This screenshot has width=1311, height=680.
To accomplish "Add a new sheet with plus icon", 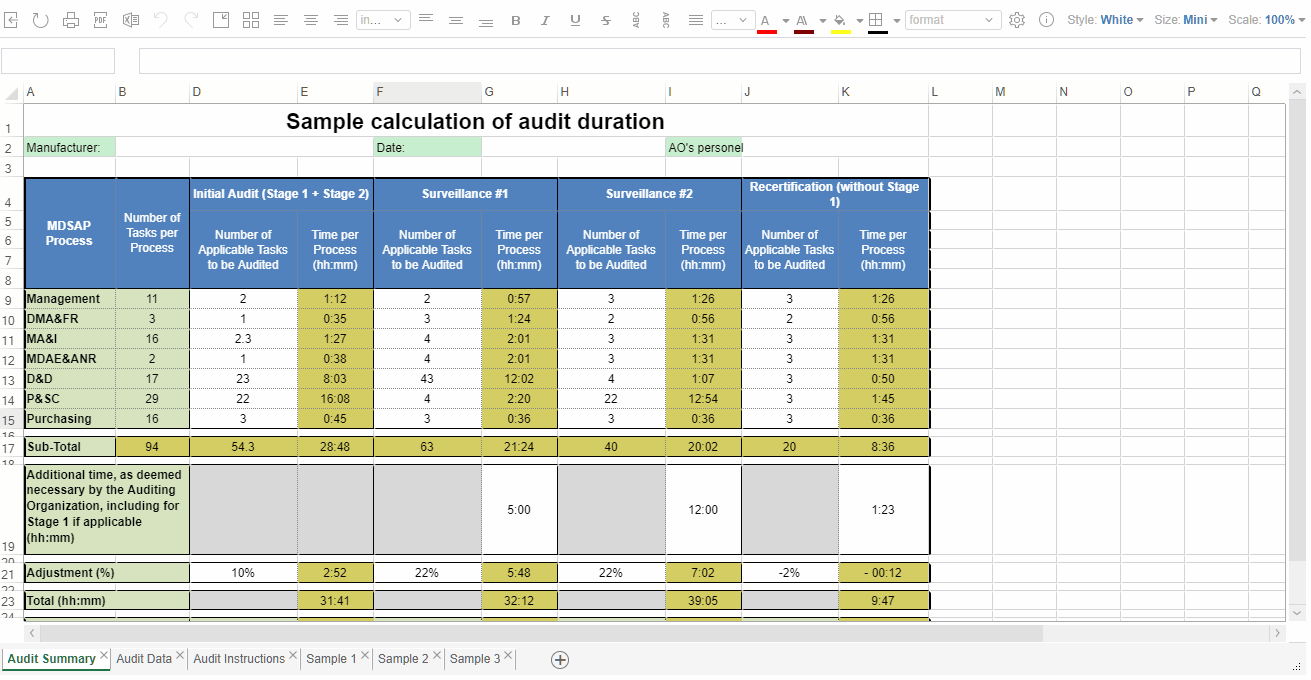I will (x=560, y=659).
